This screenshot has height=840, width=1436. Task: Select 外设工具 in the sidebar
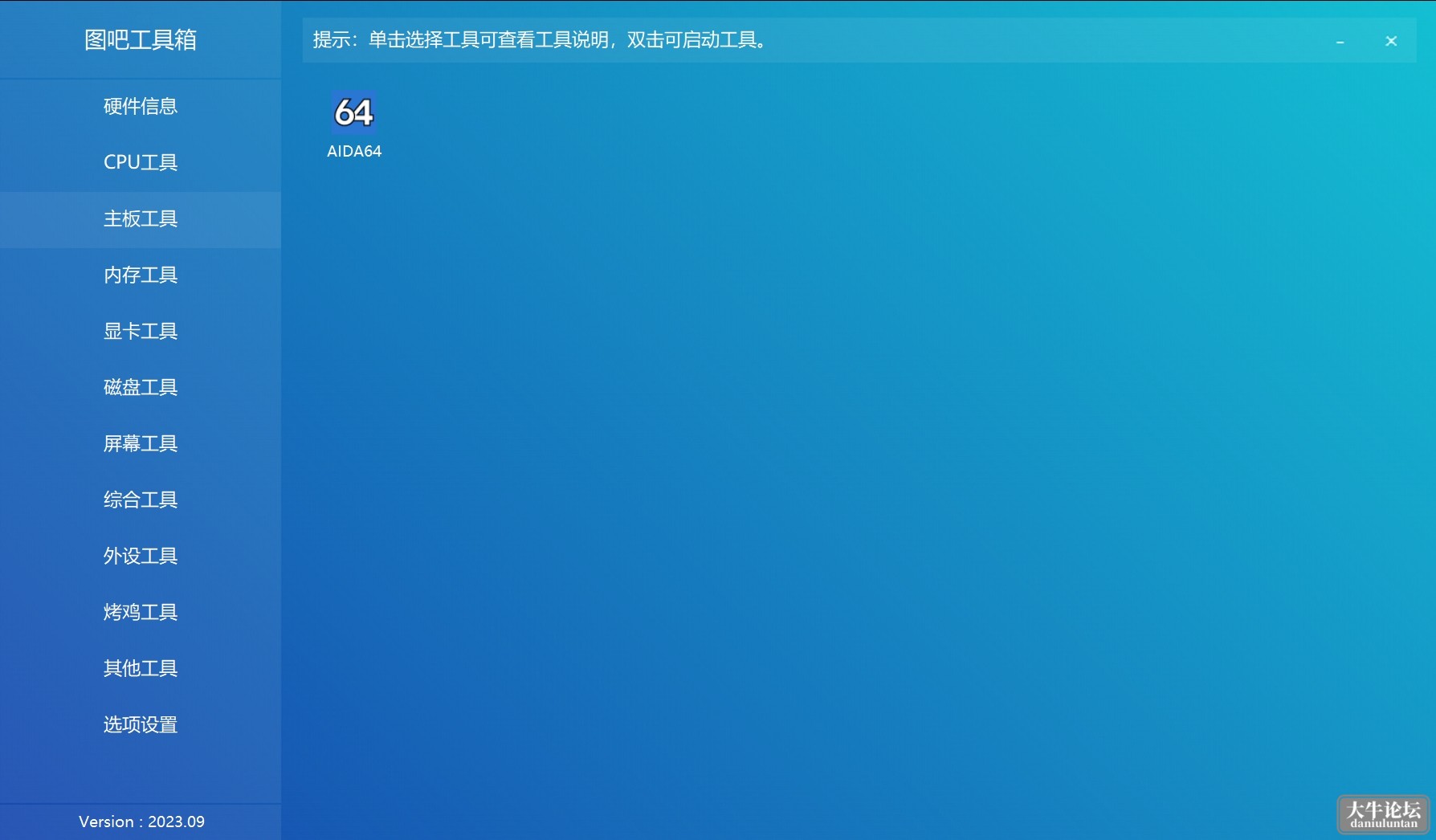(141, 556)
